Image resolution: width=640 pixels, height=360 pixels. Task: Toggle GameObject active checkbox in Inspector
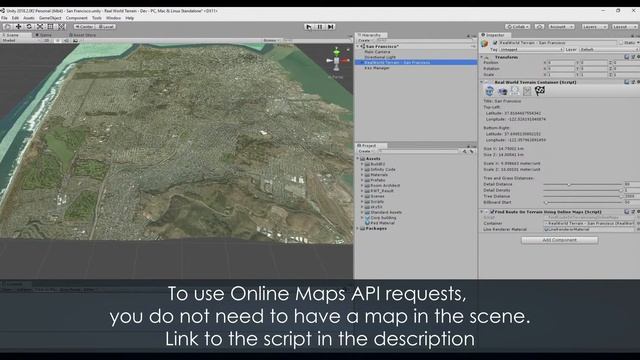pos(495,43)
